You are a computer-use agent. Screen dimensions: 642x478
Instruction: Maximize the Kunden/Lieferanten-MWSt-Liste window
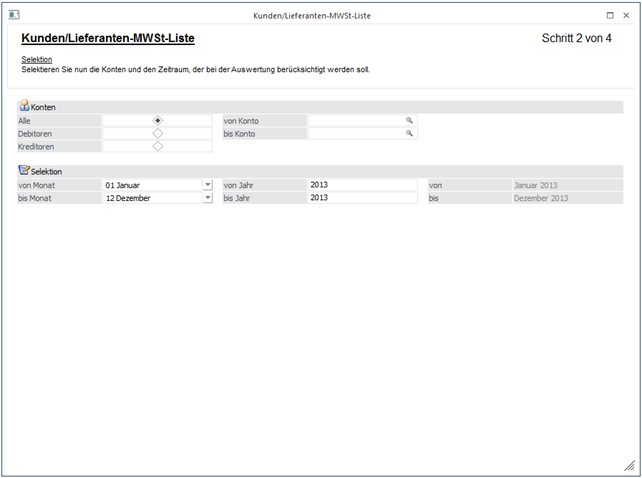(x=611, y=16)
